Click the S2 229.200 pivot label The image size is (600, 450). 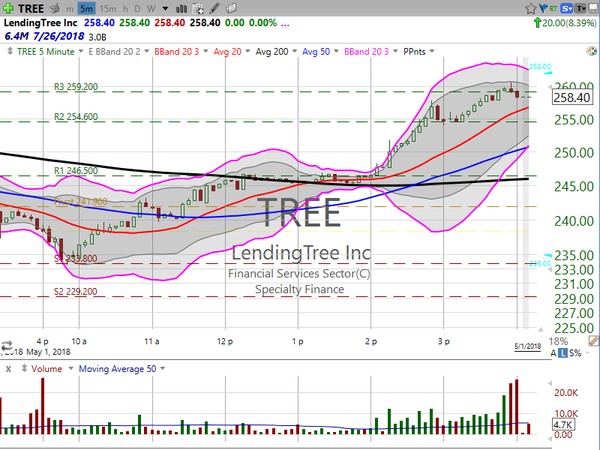(75, 292)
